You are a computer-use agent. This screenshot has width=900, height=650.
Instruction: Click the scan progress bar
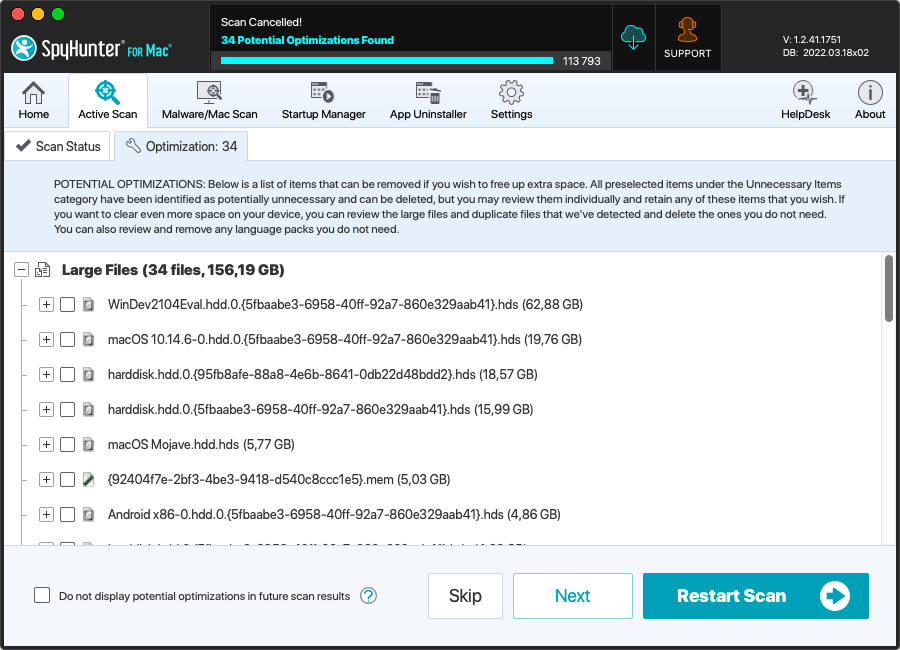click(x=386, y=61)
